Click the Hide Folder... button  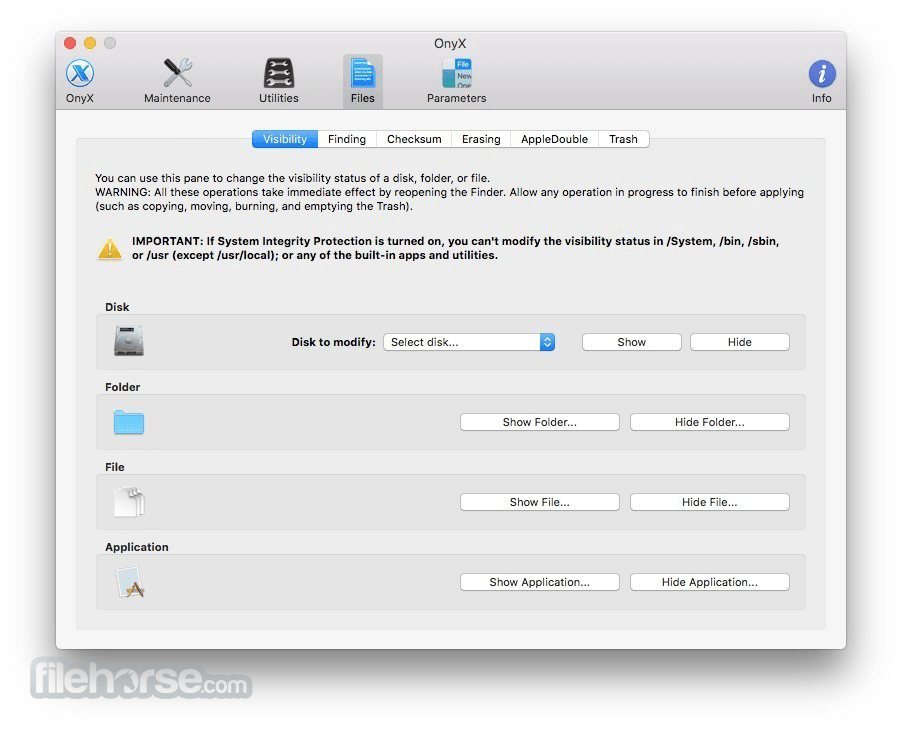tap(710, 422)
